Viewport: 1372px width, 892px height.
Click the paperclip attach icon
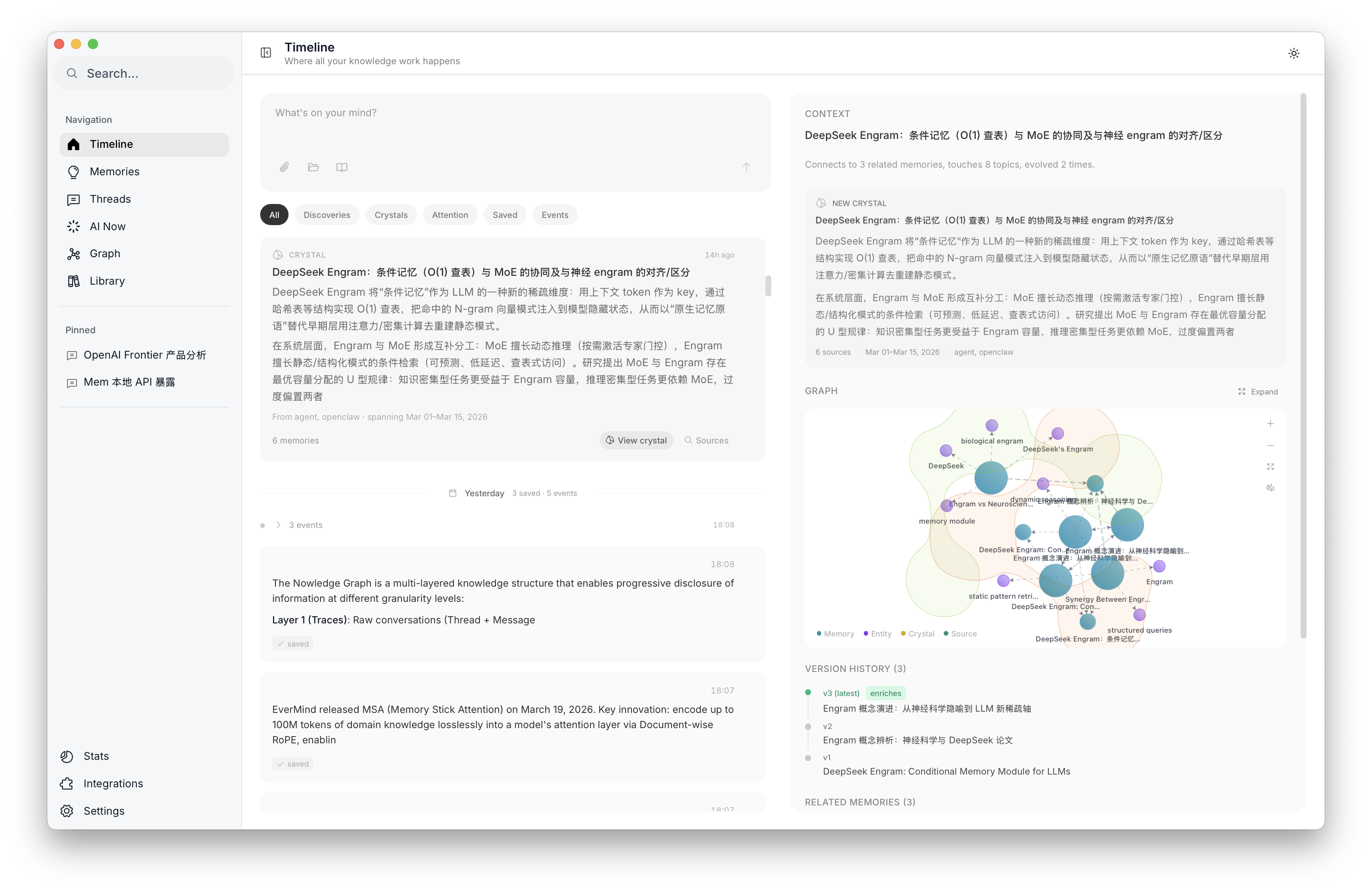click(x=284, y=167)
